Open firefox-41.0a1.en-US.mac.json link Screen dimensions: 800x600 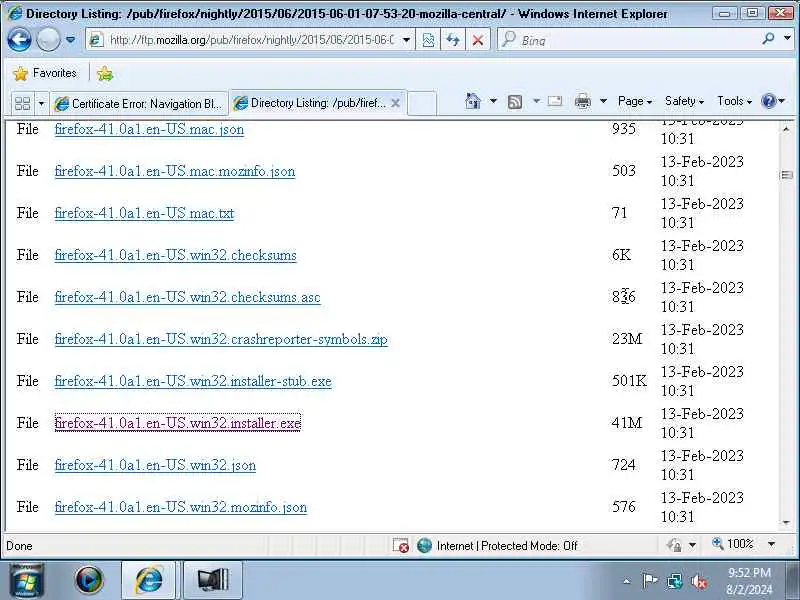[149, 129]
